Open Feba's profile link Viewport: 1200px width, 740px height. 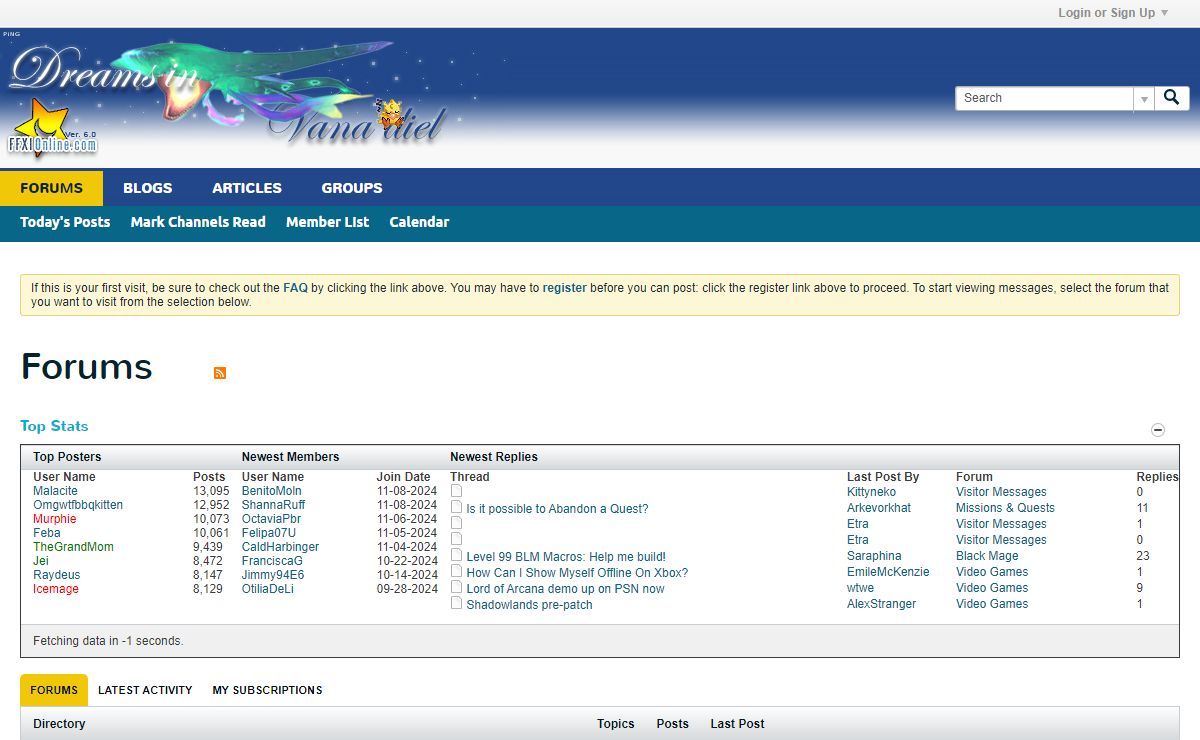tap(47, 533)
